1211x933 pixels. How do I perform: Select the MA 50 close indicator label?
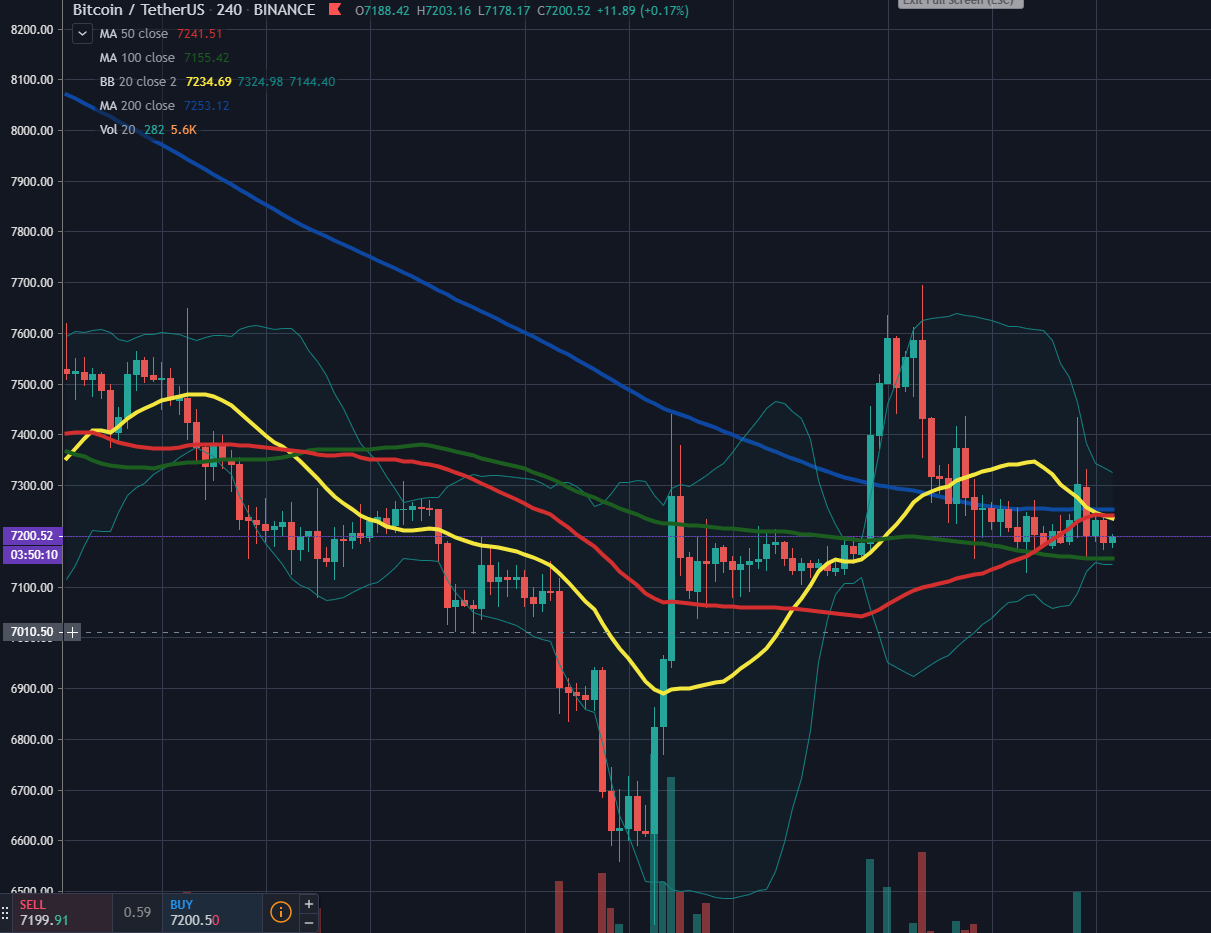point(133,34)
